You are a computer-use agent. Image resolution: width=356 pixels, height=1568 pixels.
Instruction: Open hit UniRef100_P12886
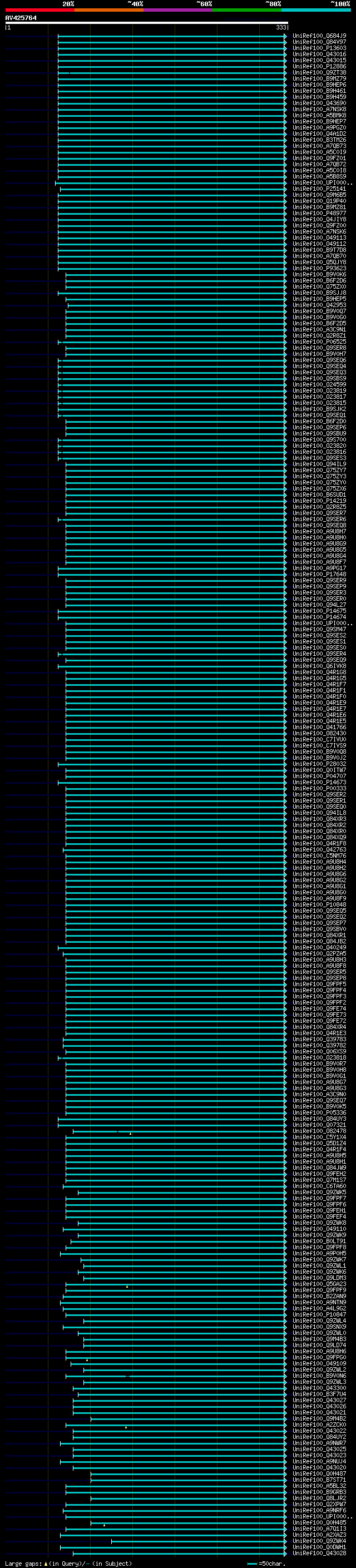[319, 66]
